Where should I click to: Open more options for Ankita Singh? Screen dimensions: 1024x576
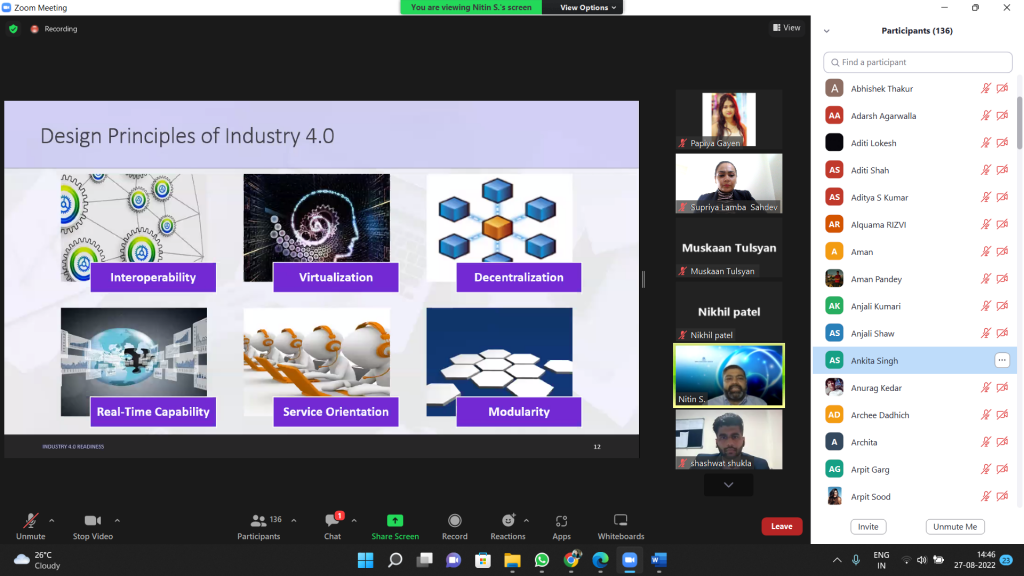(x=1002, y=360)
